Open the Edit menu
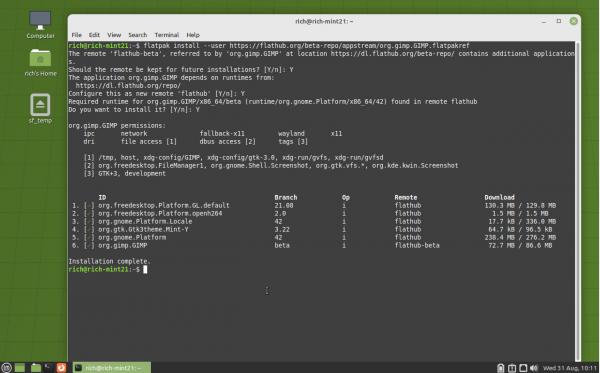The image size is (600, 373). pyautogui.click(x=94, y=35)
